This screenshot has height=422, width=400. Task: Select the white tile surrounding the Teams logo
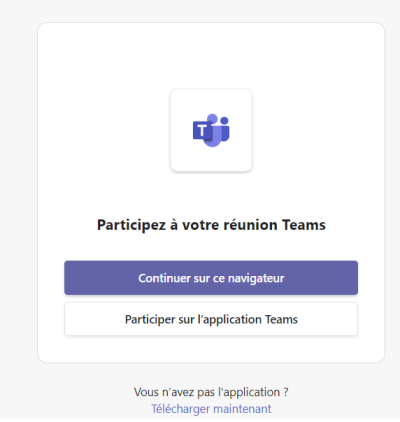pos(211,130)
